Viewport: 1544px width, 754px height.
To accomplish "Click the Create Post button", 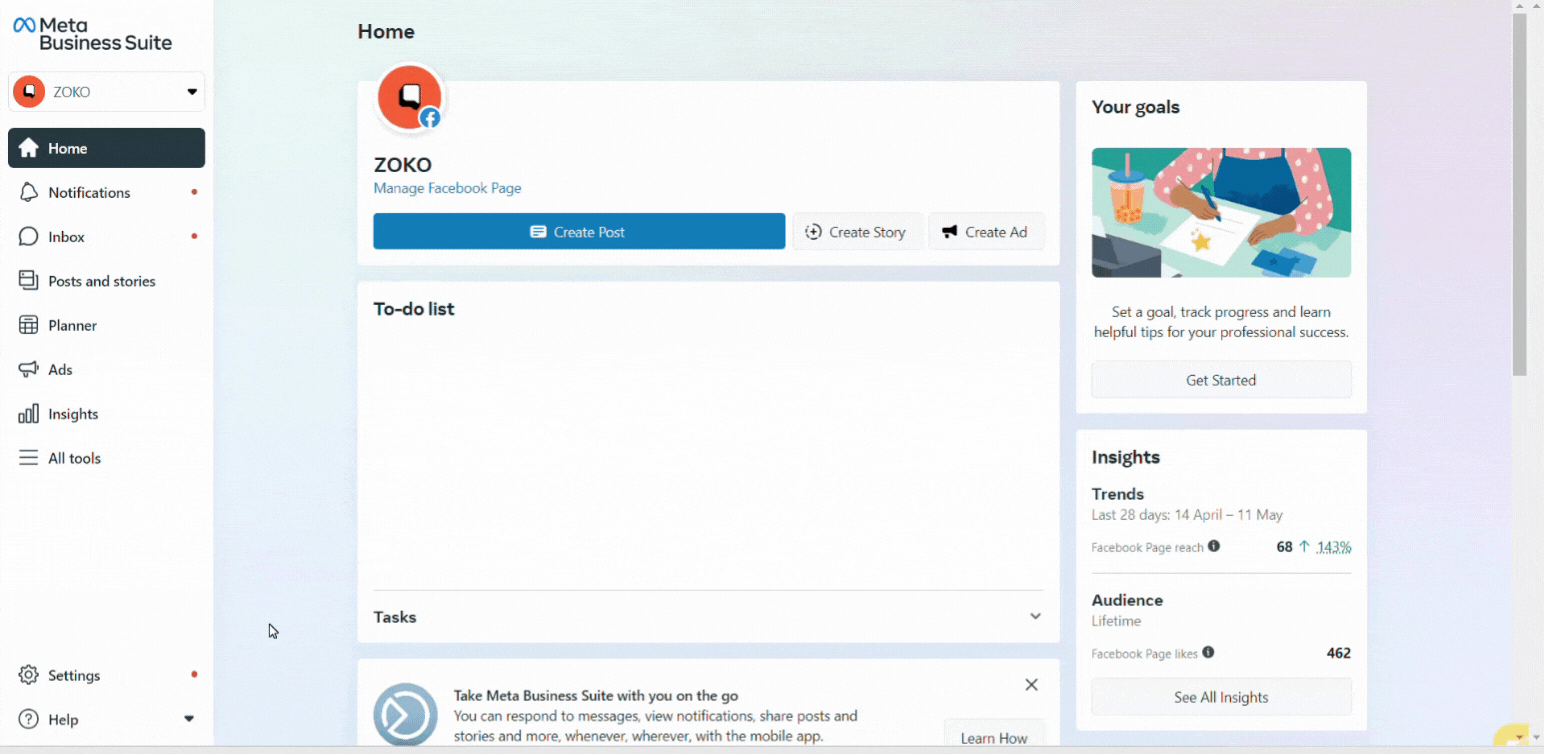I will point(579,231).
